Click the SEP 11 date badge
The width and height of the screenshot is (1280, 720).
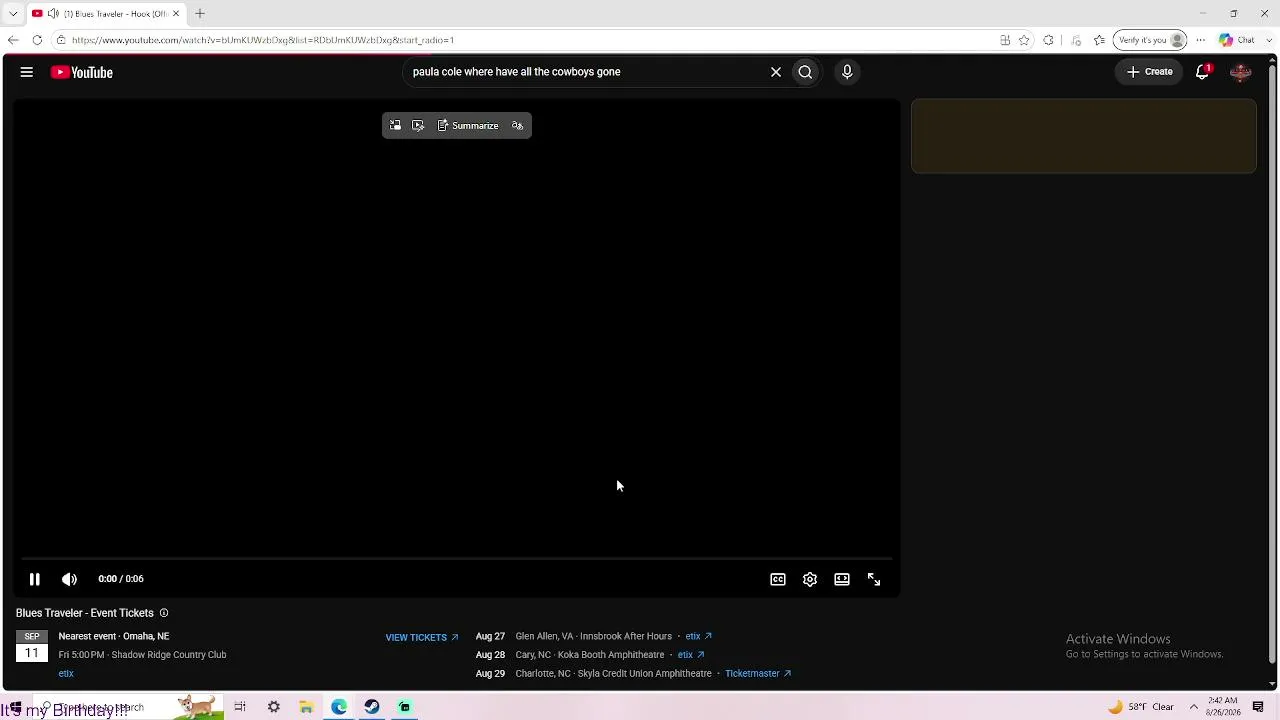pos(32,646)
